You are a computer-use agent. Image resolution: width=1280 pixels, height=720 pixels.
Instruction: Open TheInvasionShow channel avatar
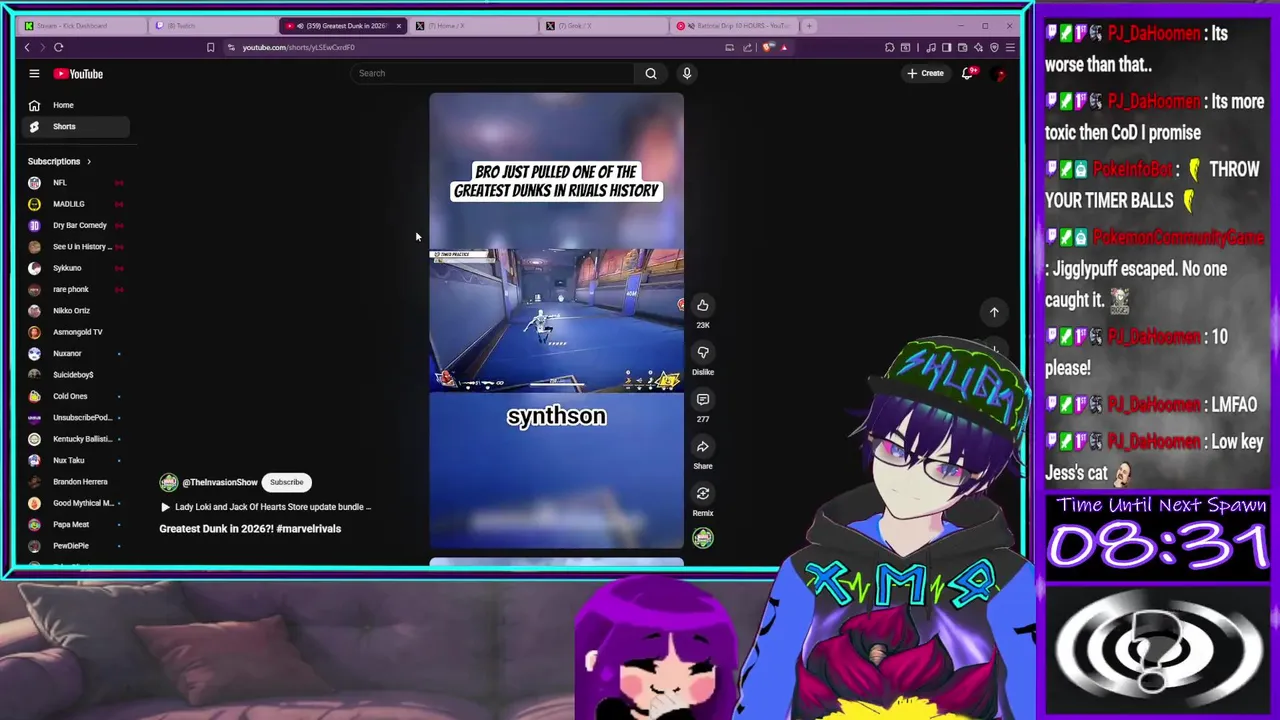(x=168, y=482)
